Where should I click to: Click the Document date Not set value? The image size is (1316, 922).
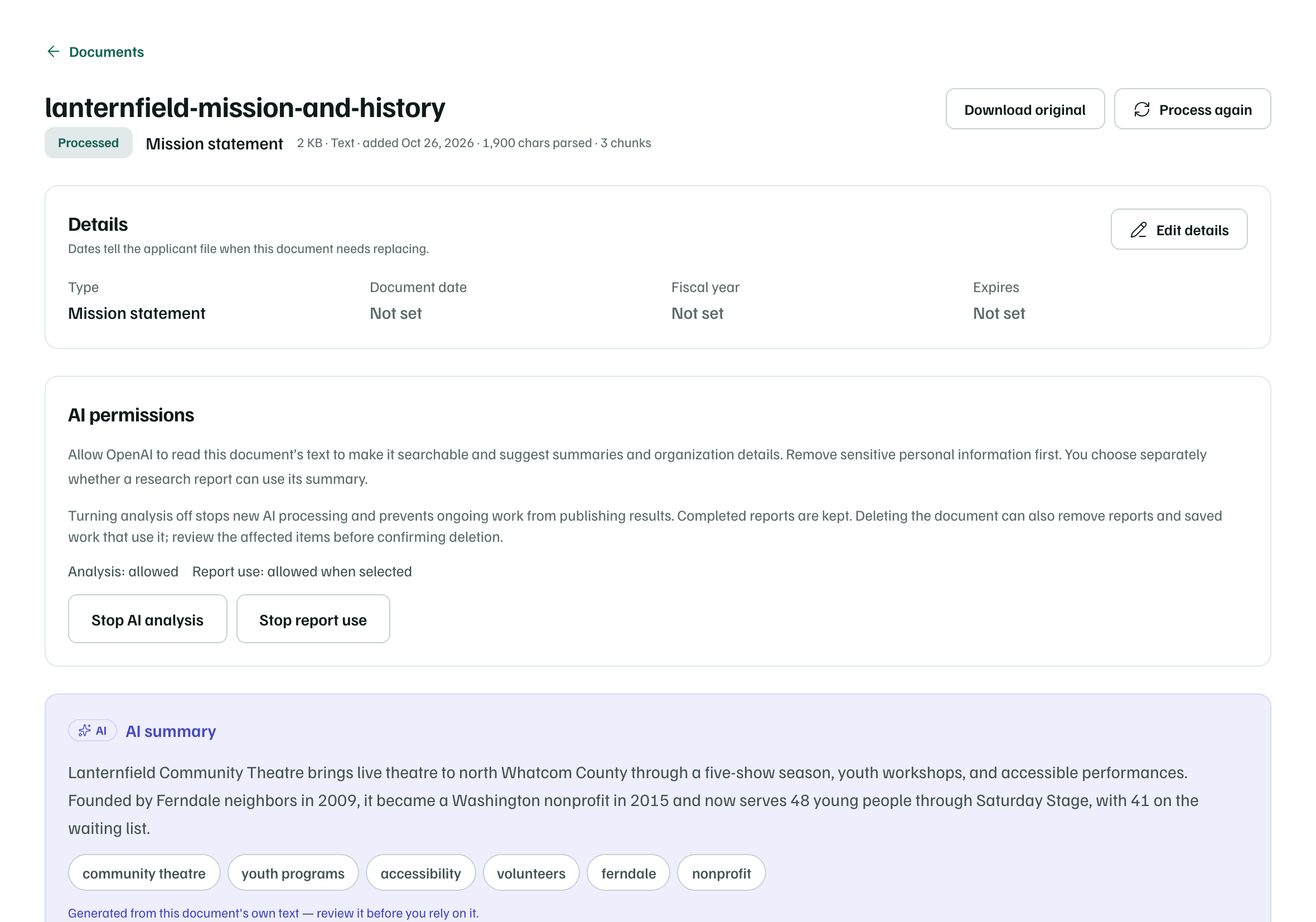pos(395,313)
